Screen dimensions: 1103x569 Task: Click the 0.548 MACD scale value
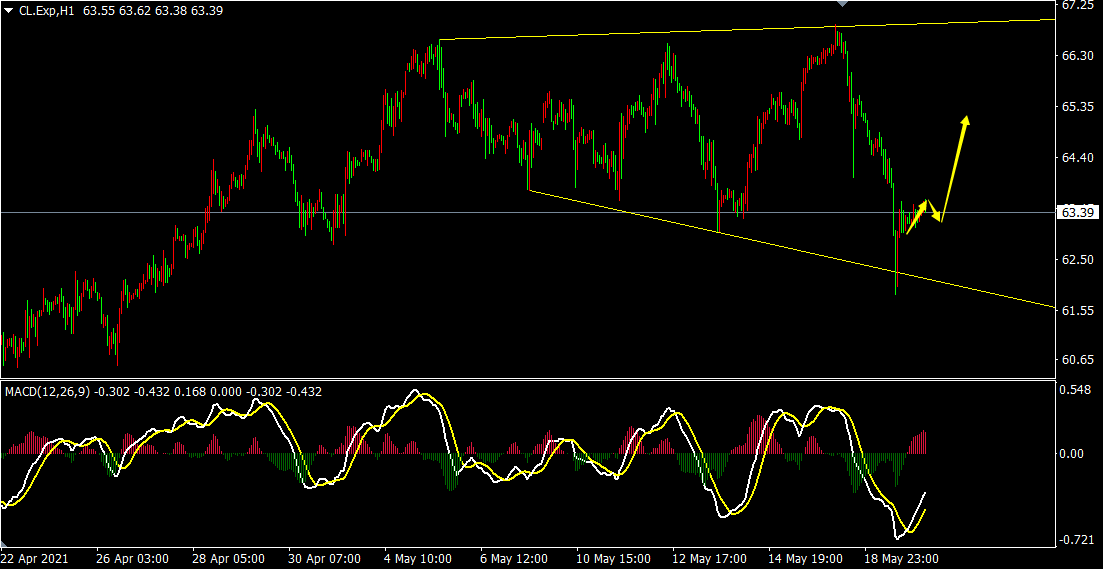coord(1076,390)
